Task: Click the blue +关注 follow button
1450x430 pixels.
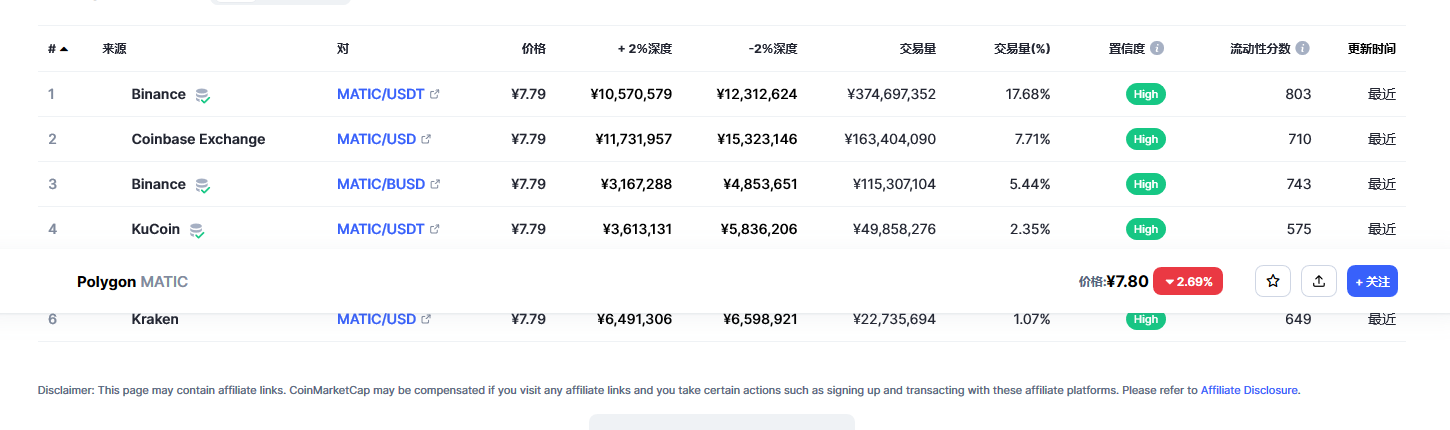Action: click(1372, 282)
